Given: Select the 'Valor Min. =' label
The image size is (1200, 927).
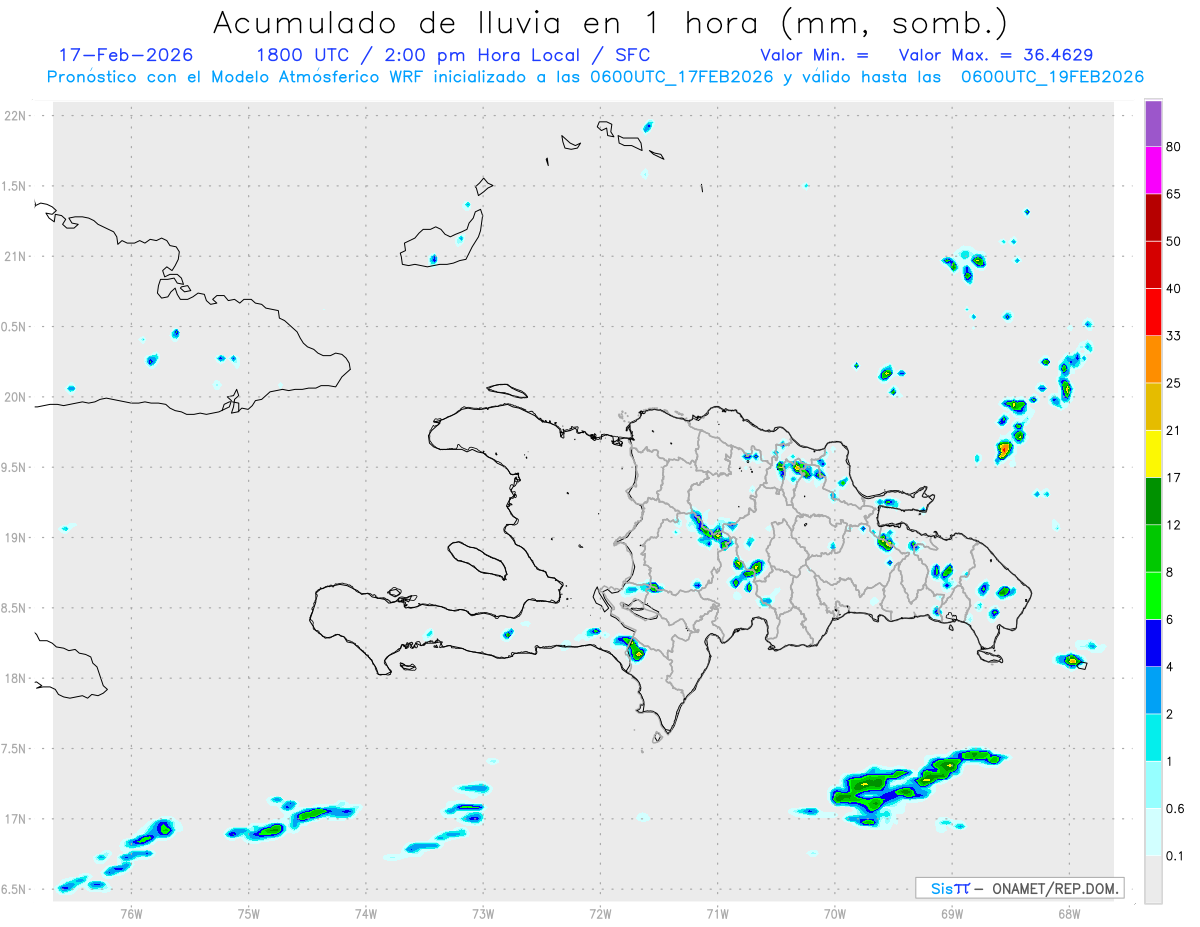Looking at the screenshot, I should click(x=815, y=56).
